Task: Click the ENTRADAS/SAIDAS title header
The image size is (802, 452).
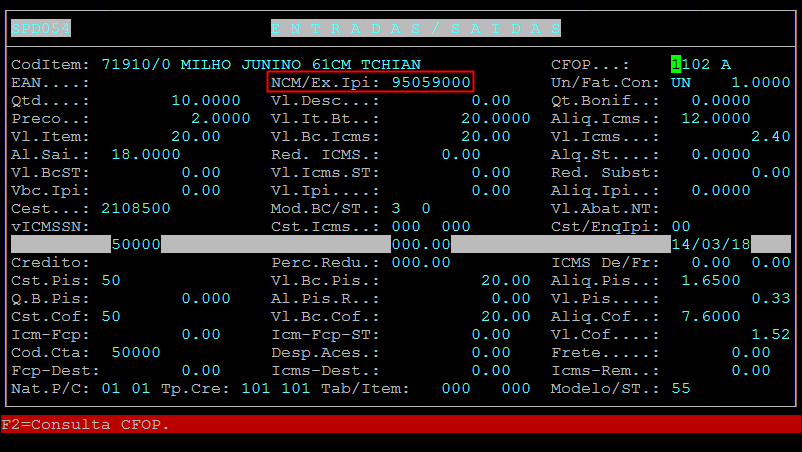Action: click(x=415, y=28)
